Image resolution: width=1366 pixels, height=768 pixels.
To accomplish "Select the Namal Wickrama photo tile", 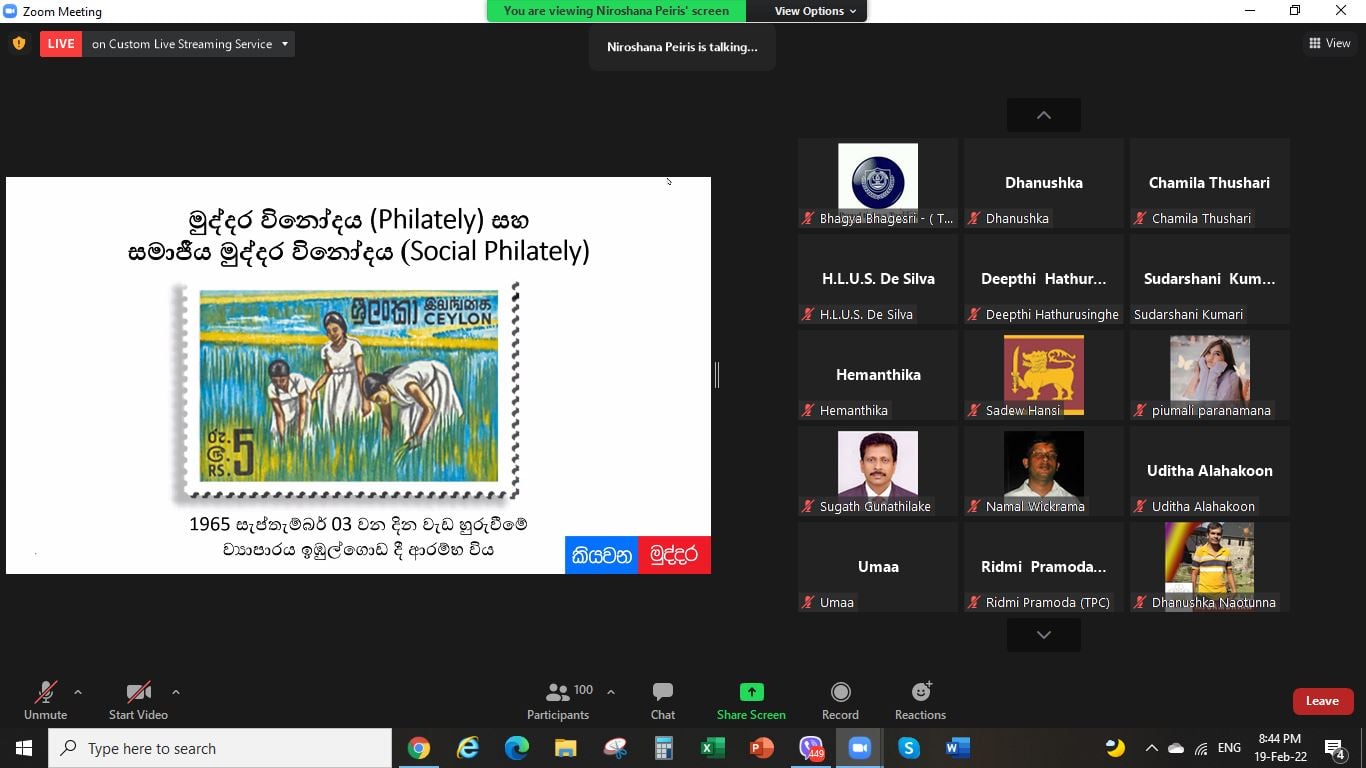I will (x=1044, y=471).
